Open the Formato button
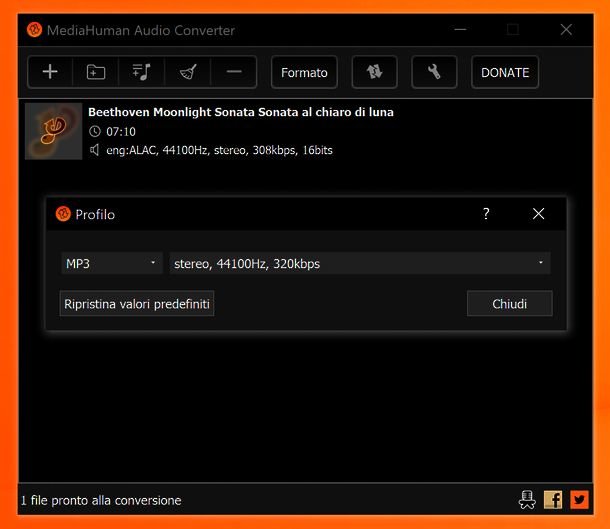The image size is (610, 529). (x=304, y=72)
